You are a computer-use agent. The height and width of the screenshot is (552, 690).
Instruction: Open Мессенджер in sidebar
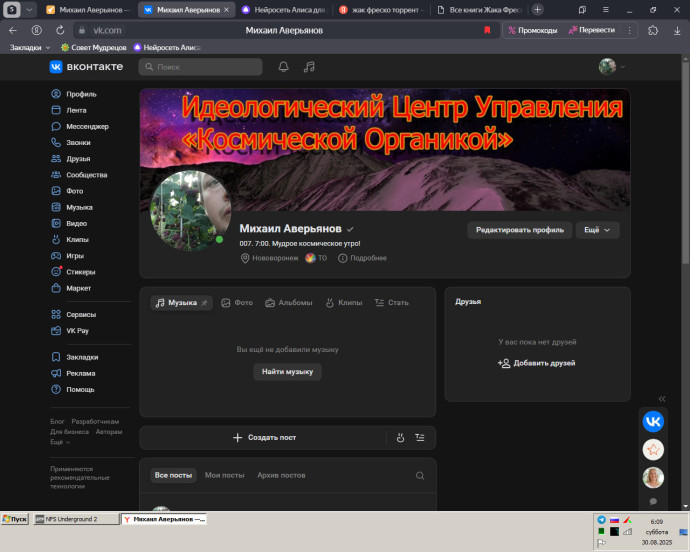(x=80, y=126)
